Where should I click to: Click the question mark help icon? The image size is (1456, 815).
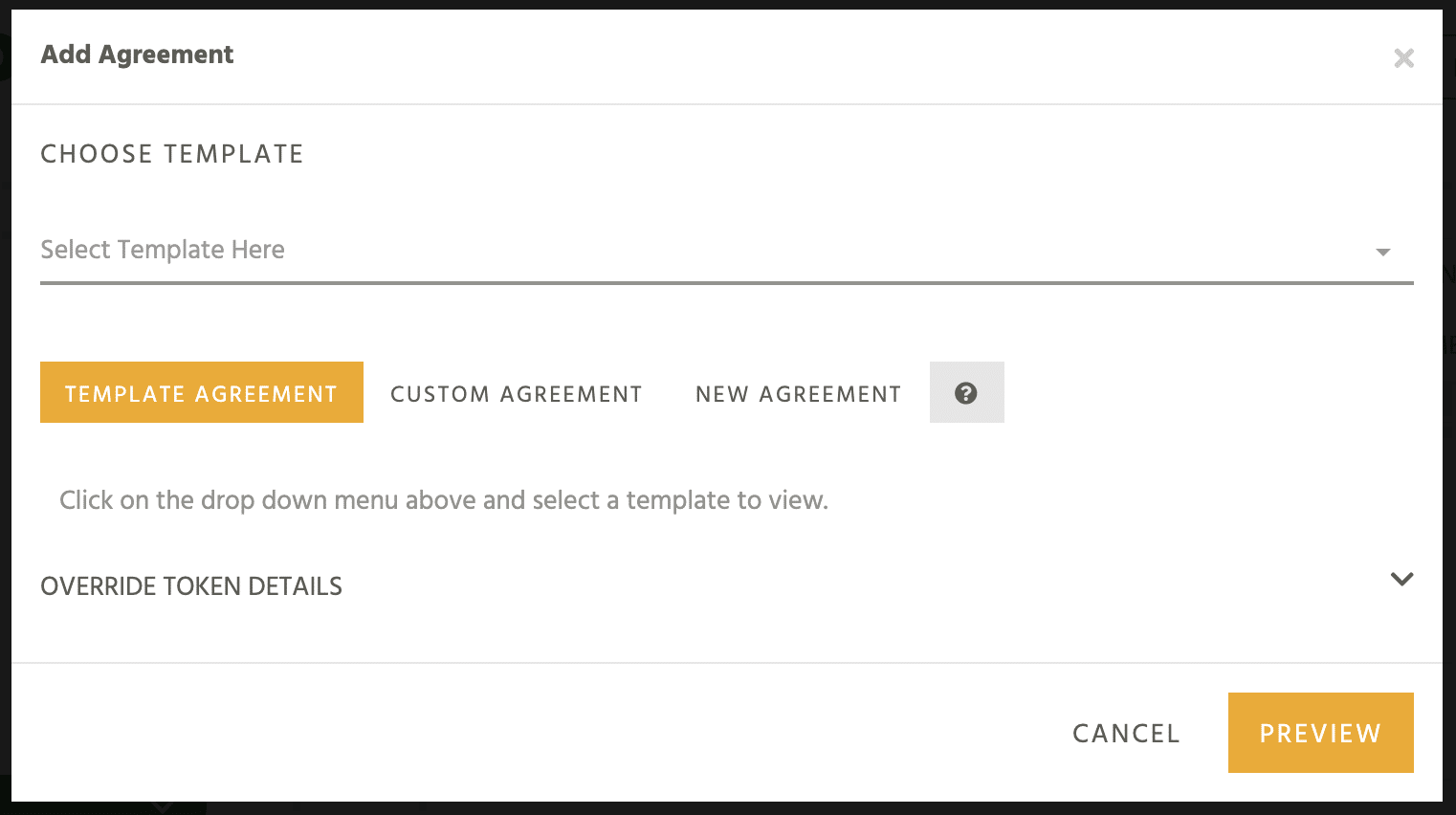[x=966, y=393]
